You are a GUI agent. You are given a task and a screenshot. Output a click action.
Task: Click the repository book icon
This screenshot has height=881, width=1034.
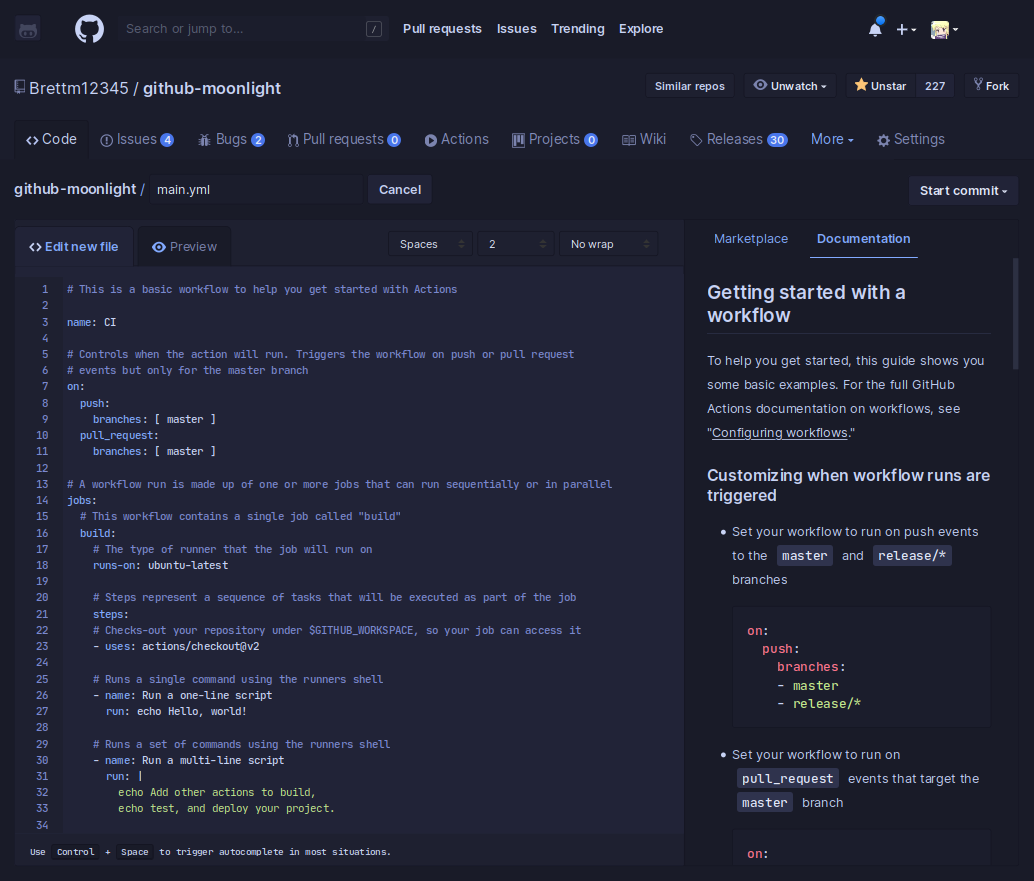pos(20,87)
